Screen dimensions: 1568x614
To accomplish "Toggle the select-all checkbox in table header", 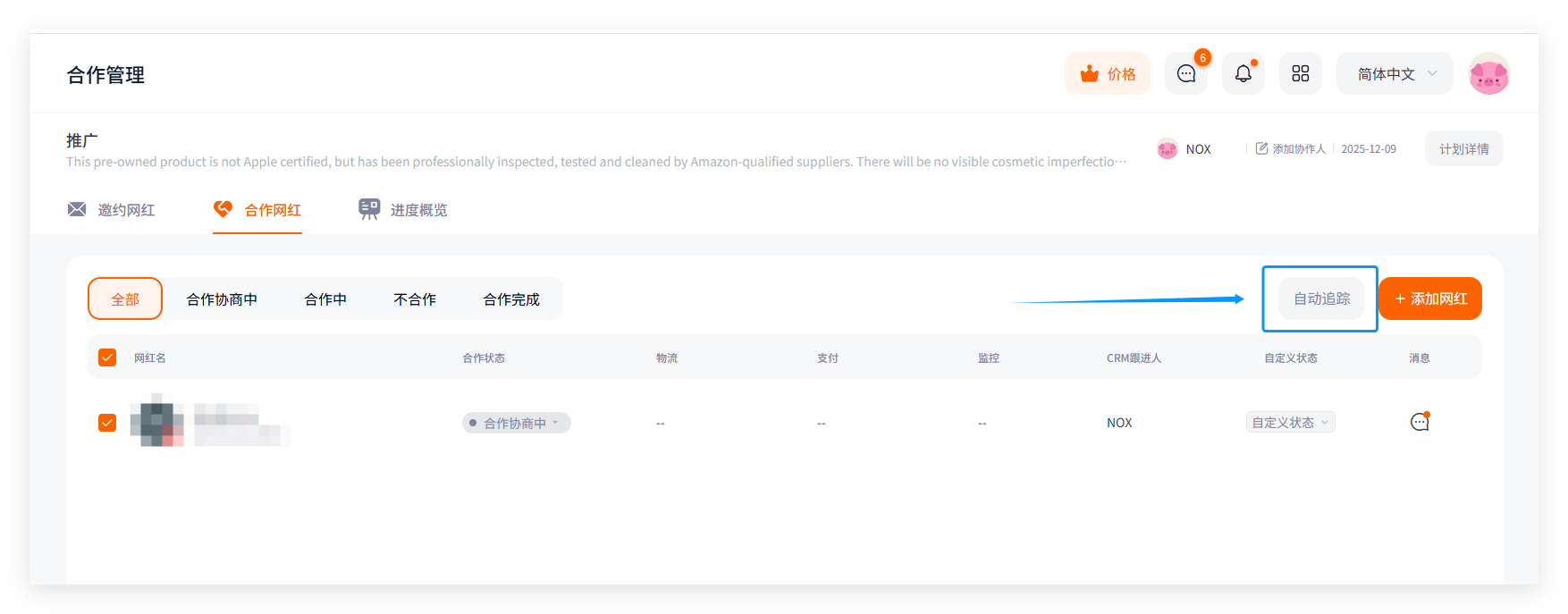I will tap(107, 357).
